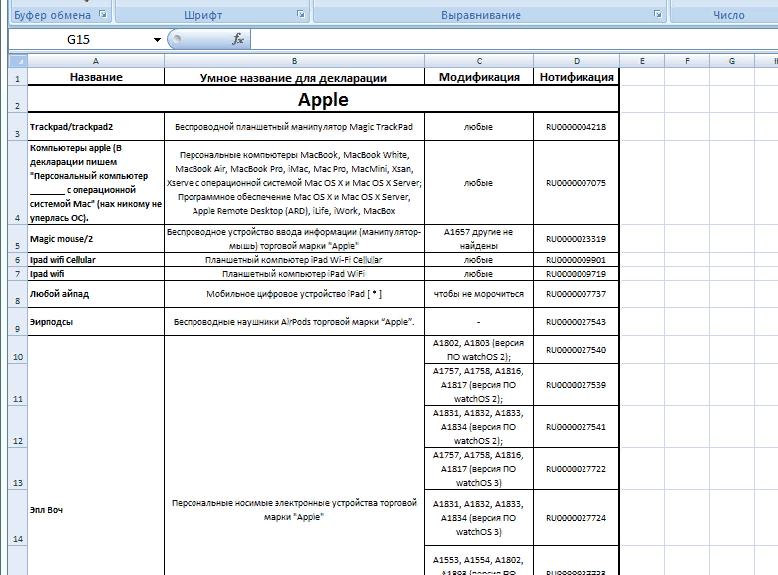
Task: Select column A header
Action: (x=96, y=62)
